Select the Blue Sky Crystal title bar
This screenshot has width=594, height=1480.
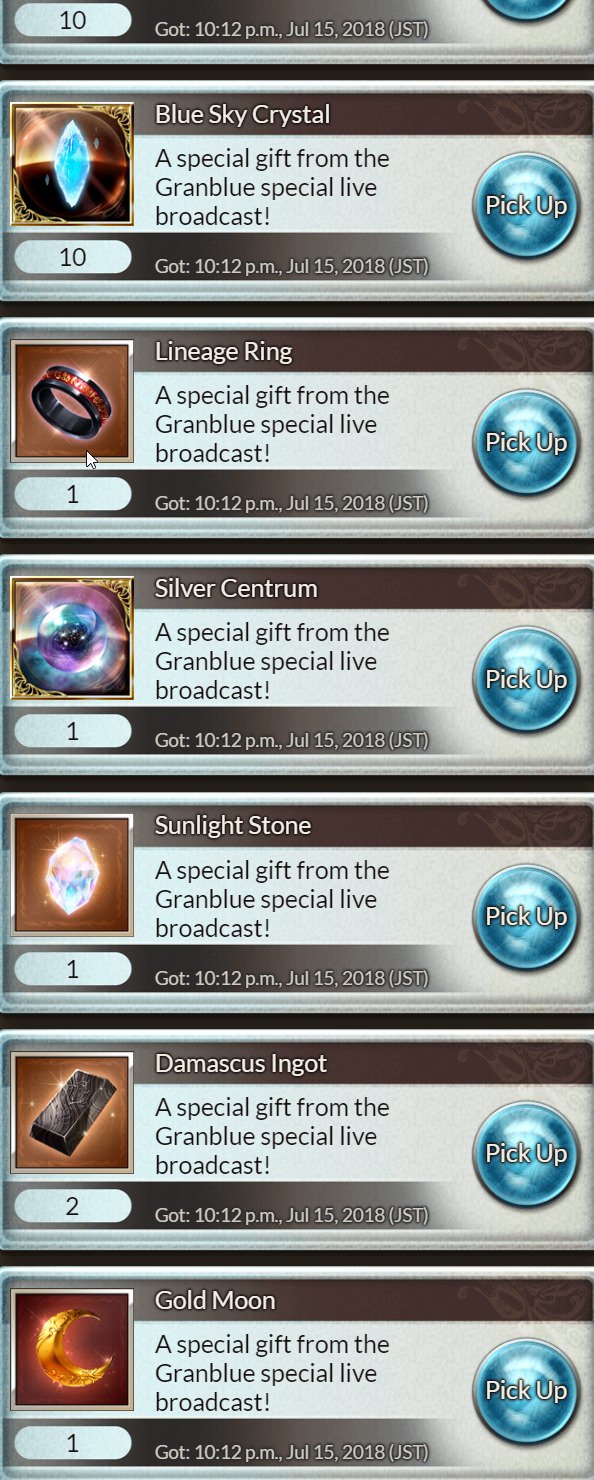pyautogui.click(x=365, y=114)
